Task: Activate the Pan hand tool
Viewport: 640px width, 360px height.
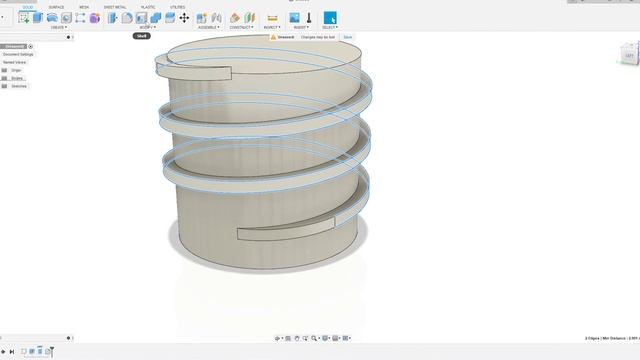Action: 297,338
